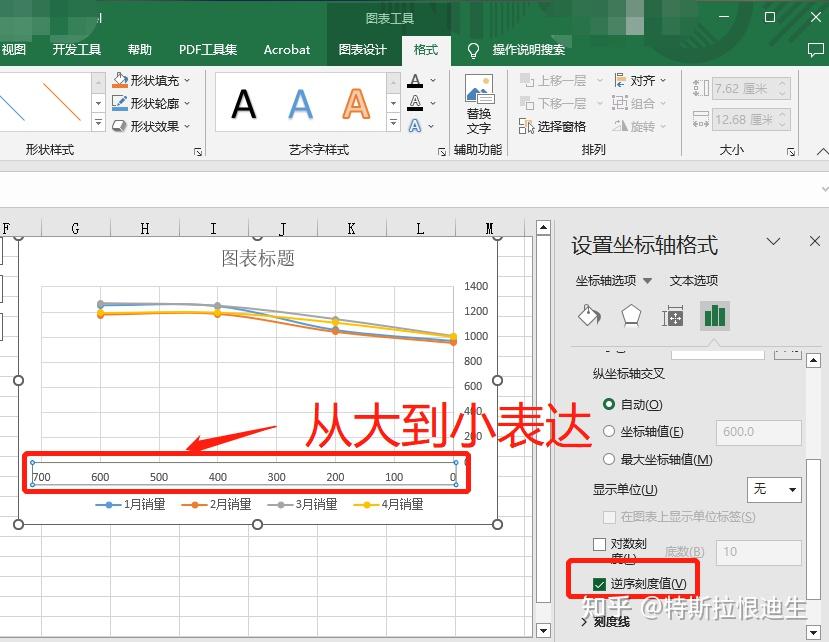Click the lightbulb 操作说明搜索 icon
Screen dimensions: 829x642
point(473,50)
